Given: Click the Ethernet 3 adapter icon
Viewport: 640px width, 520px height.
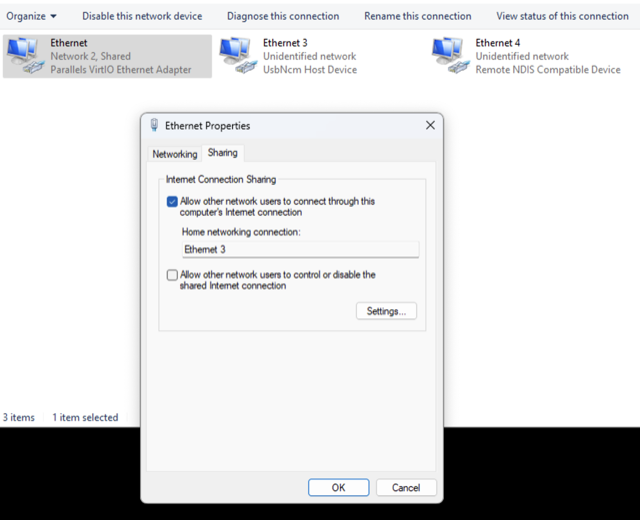Looking at the screenshot, I should click(236, 56).
